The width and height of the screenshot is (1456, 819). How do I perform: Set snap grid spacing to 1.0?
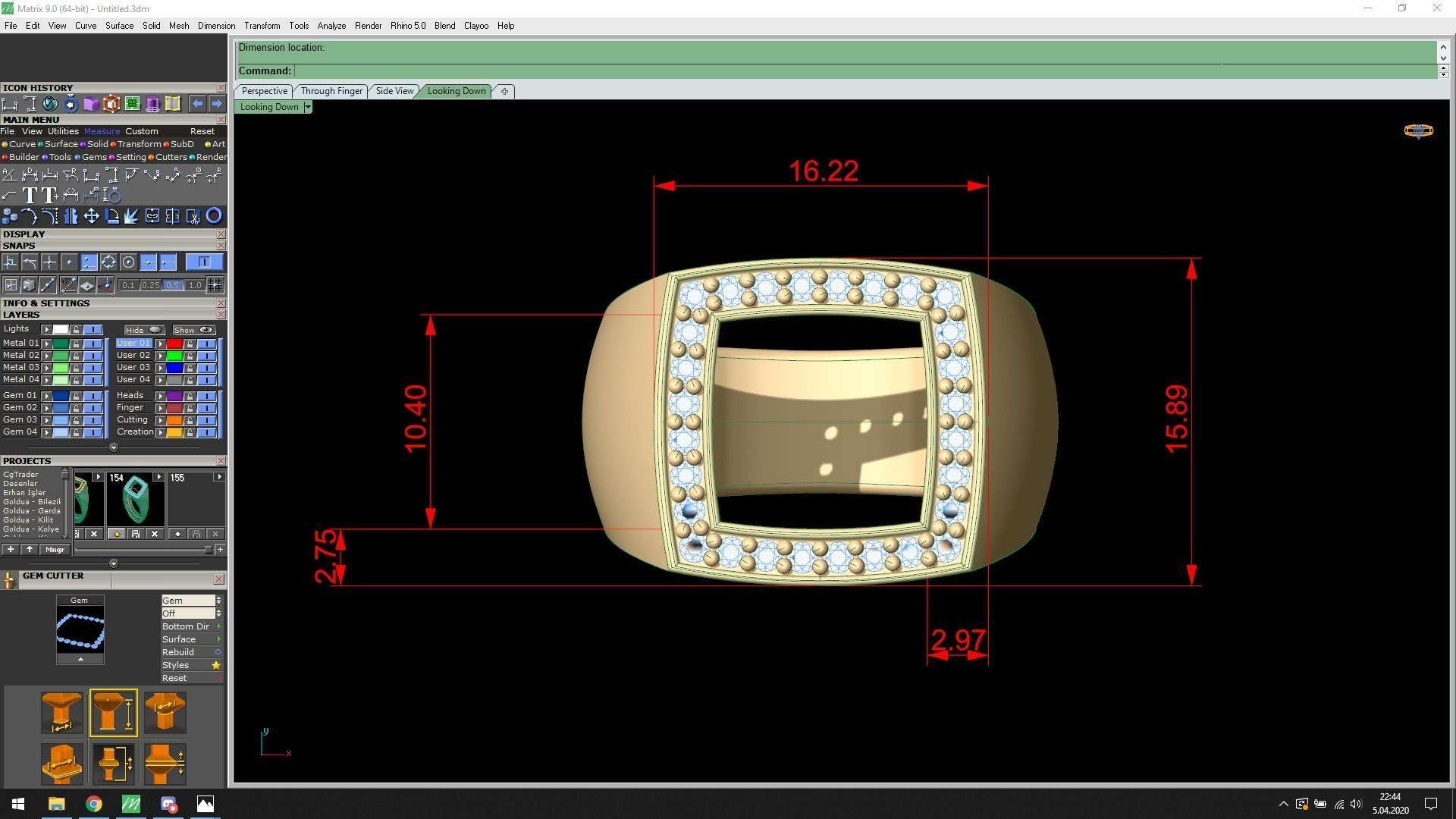[195, 285]
